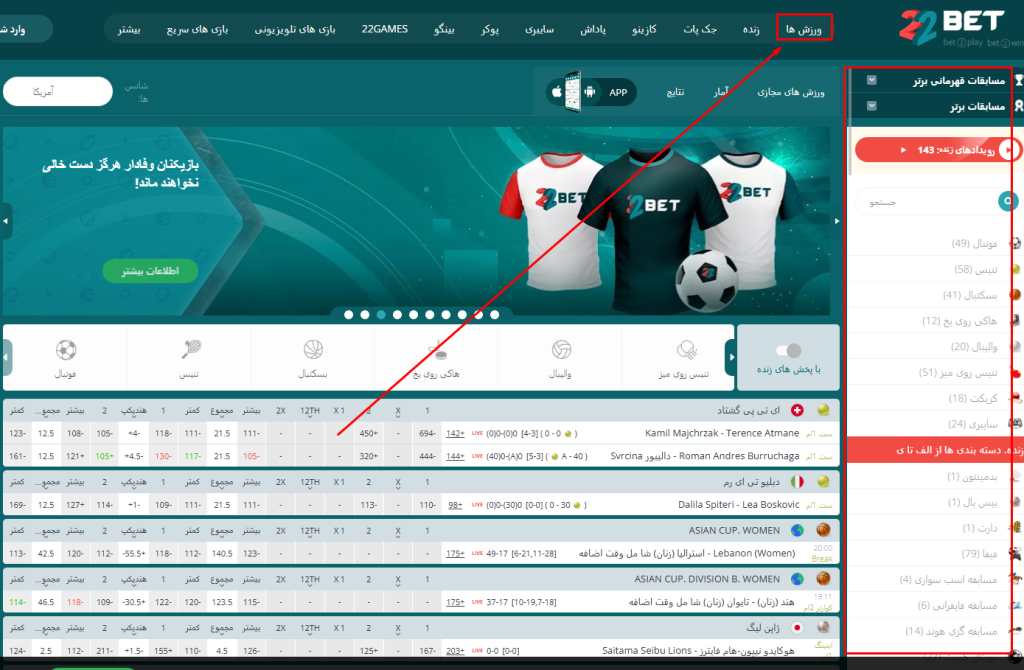
Task: Open the آمار statistics tab
Action: [721, 92]
